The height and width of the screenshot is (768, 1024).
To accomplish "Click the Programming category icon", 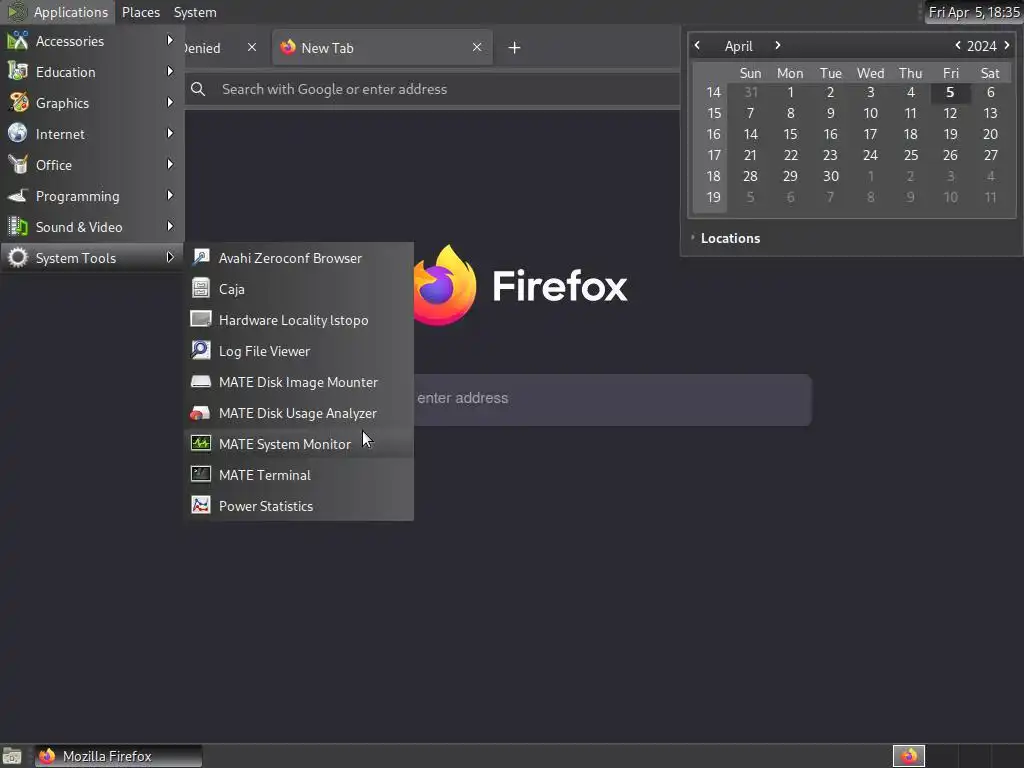I will [x=18, y=195].
